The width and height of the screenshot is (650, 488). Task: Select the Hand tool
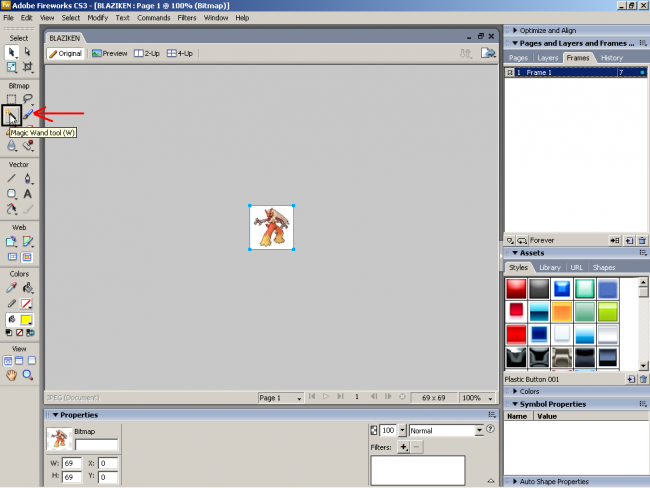pyautogui.click(x=11, y=375)
